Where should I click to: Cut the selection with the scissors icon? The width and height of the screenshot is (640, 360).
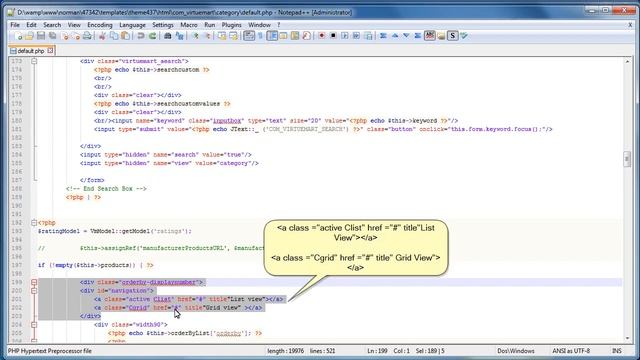(102, 36)
